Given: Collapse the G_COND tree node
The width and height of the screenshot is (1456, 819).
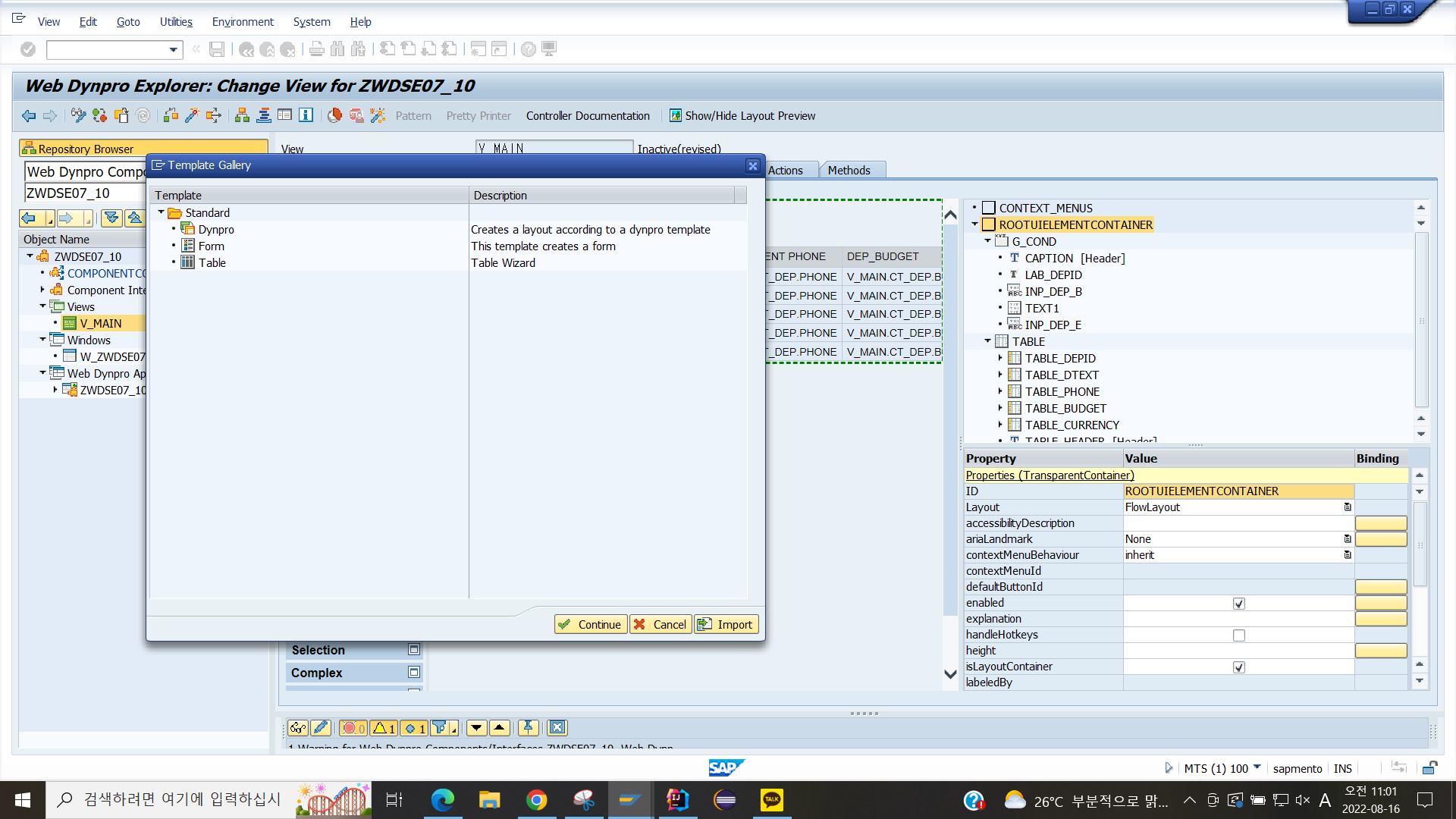Looking at the screenshot, I should pyautogui.click(x=987, y=241).
